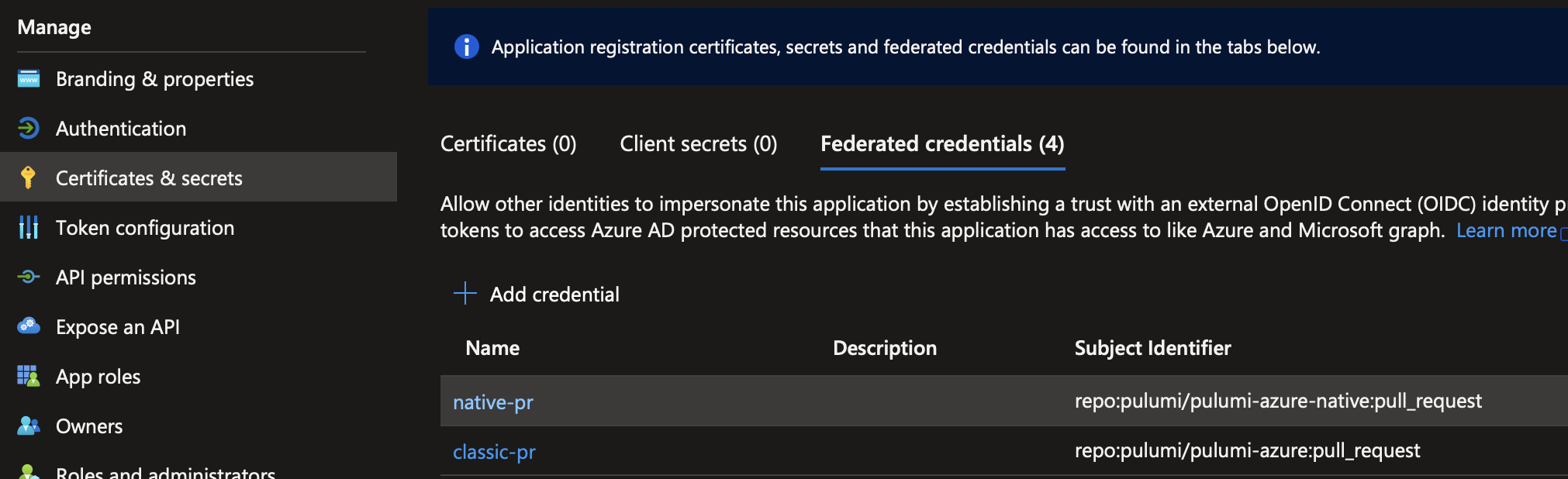Screen dimensions: 1568x479
Task: Click the Add credential button
Action: point(537,294)
